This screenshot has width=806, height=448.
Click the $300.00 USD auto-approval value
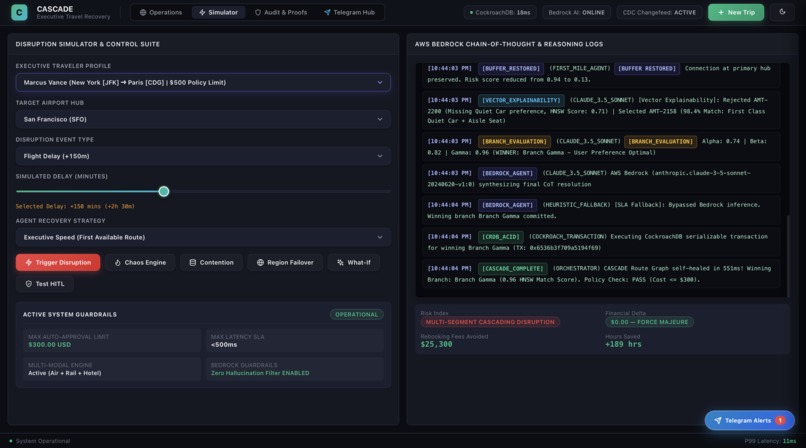[x=49, y=345]
